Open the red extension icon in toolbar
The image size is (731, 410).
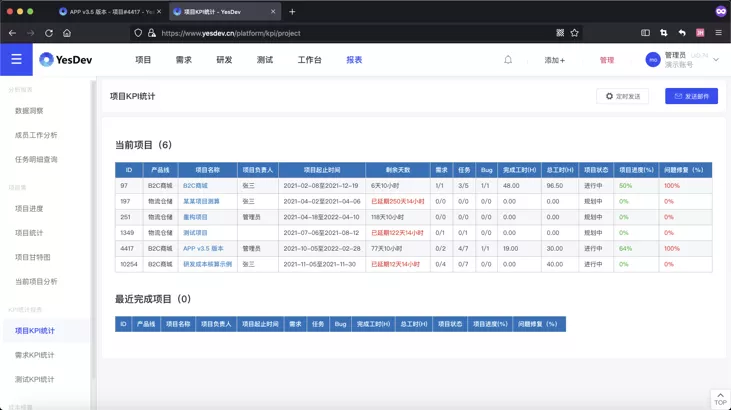pyautogui.click(x=700, y=33)
